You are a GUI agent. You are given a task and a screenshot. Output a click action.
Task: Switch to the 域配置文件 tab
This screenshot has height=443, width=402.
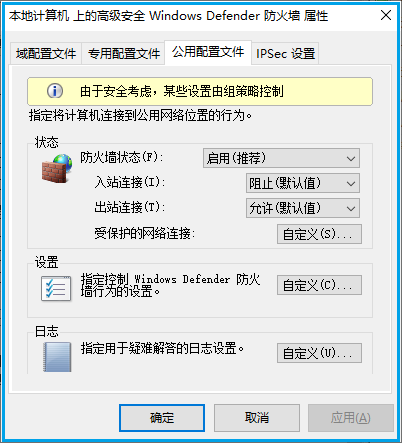(46, 53)
